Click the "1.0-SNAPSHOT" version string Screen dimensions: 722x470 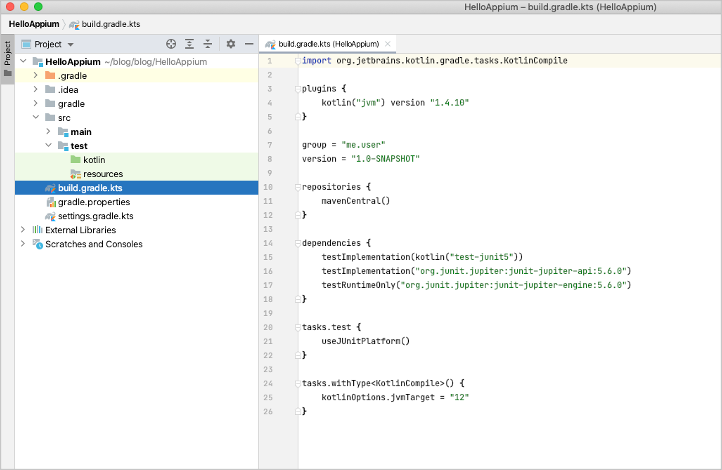385,159
